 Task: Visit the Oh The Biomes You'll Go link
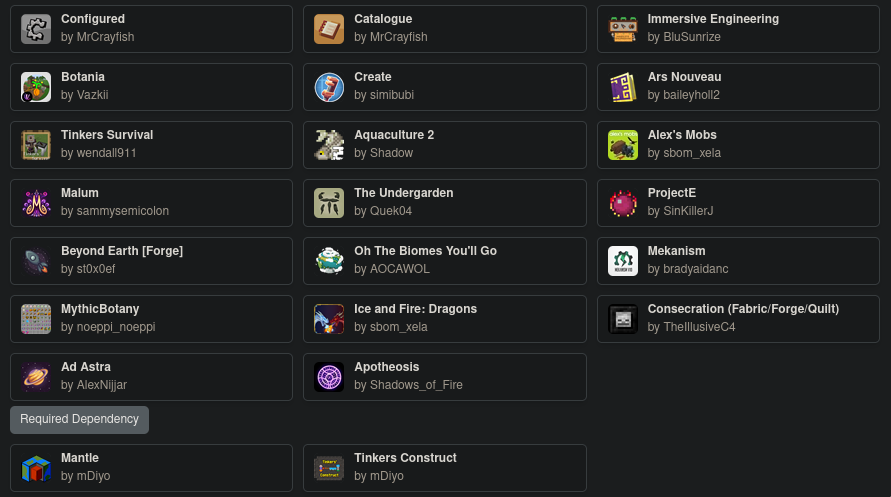point(425,251)
